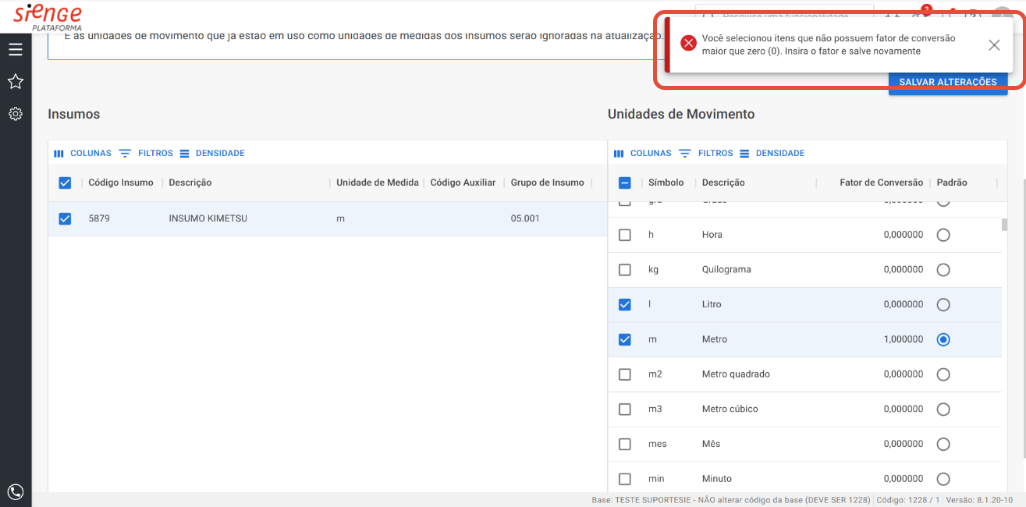Click the red error icon in the notification
1026x507 pixels.
pos(688,44)
